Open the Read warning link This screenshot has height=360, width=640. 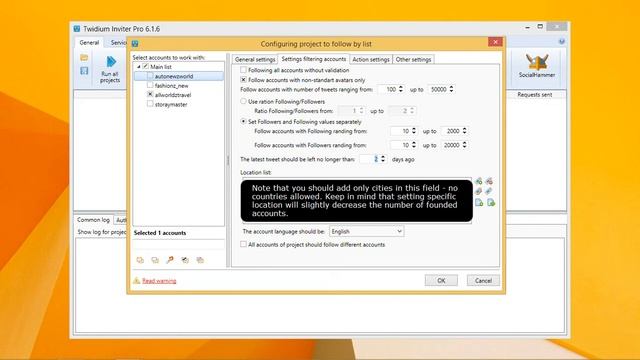tap(159, 281)
